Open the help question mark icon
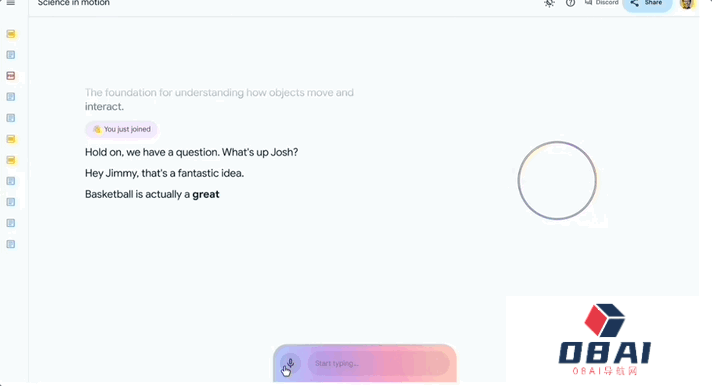 pos(570,3)
